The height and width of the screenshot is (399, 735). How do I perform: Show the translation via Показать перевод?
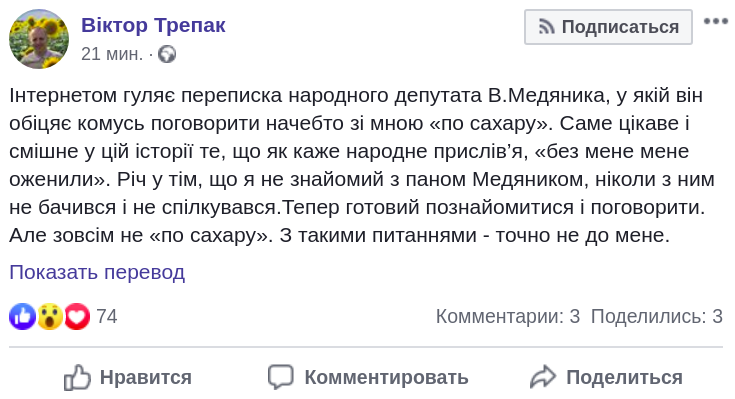click(x=97, y=272)
